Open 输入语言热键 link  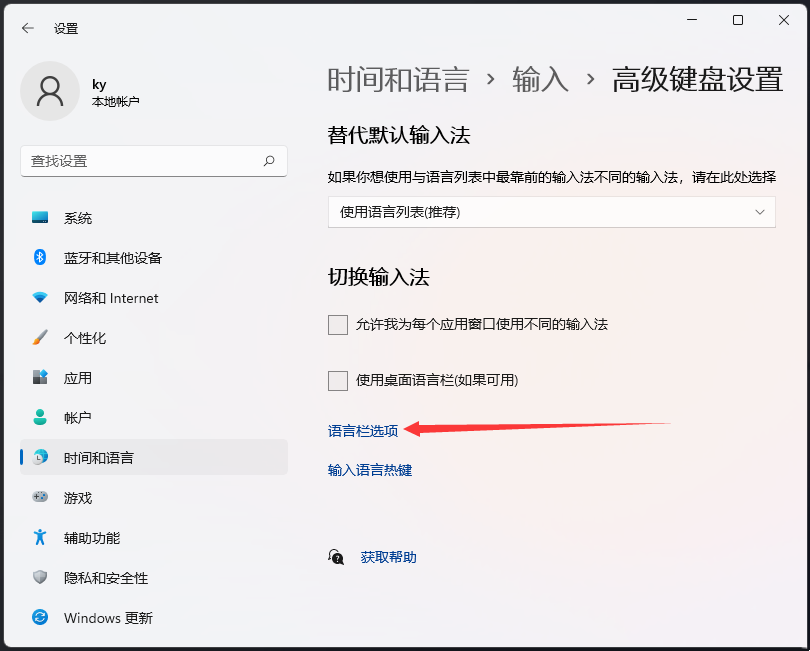coord(370,470)
